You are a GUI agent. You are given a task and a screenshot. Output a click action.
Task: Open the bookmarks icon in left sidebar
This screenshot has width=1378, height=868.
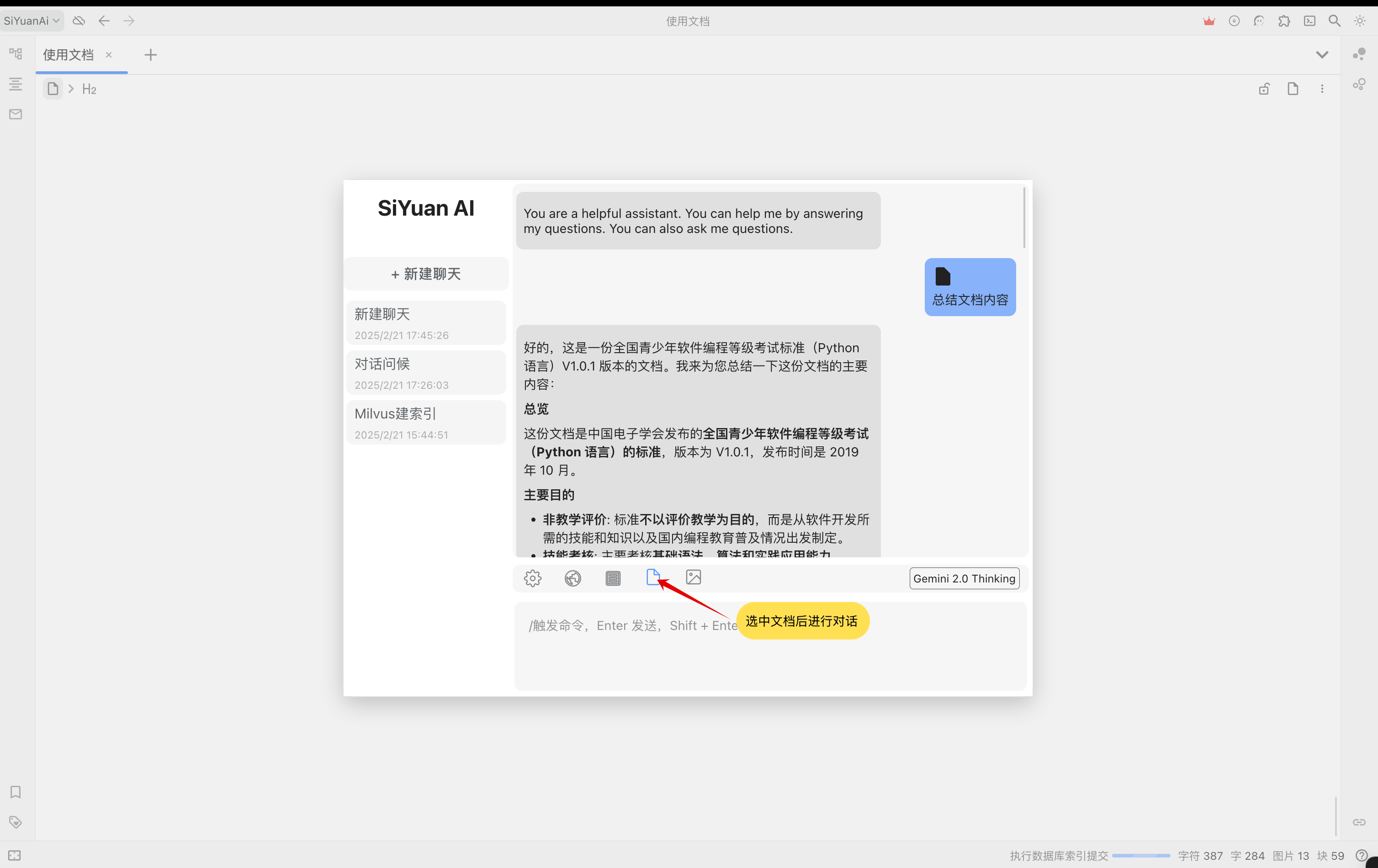(x=15, y=793)
